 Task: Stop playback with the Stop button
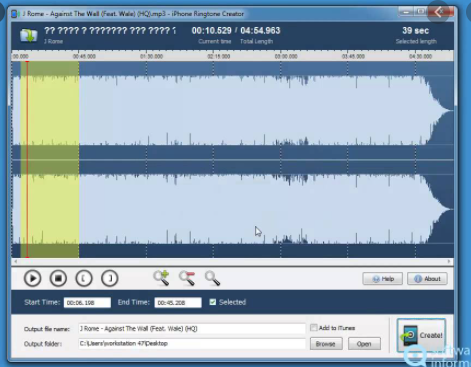(58, 278)
